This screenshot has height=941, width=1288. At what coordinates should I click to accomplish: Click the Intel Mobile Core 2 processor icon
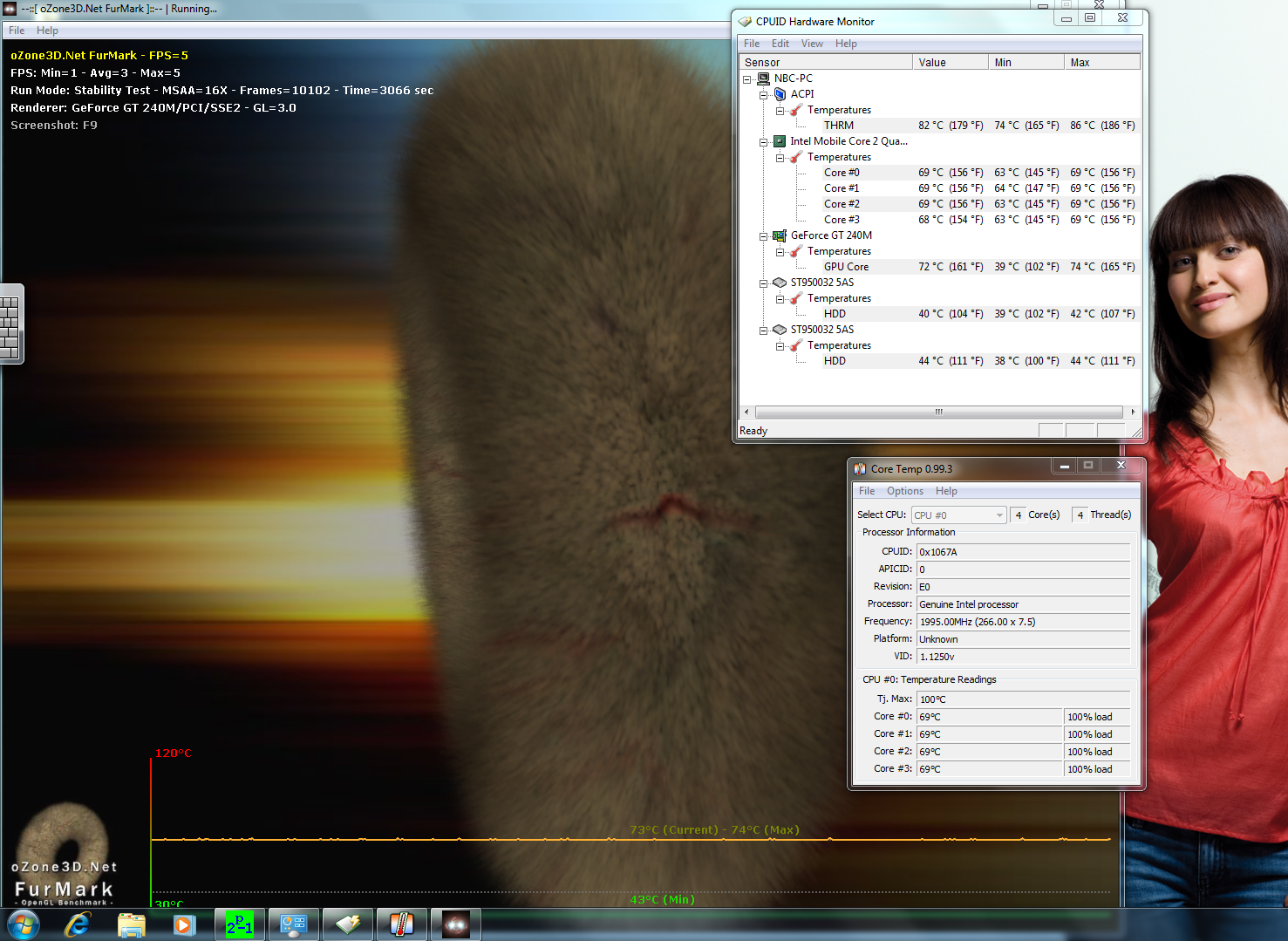pos(780,141)
